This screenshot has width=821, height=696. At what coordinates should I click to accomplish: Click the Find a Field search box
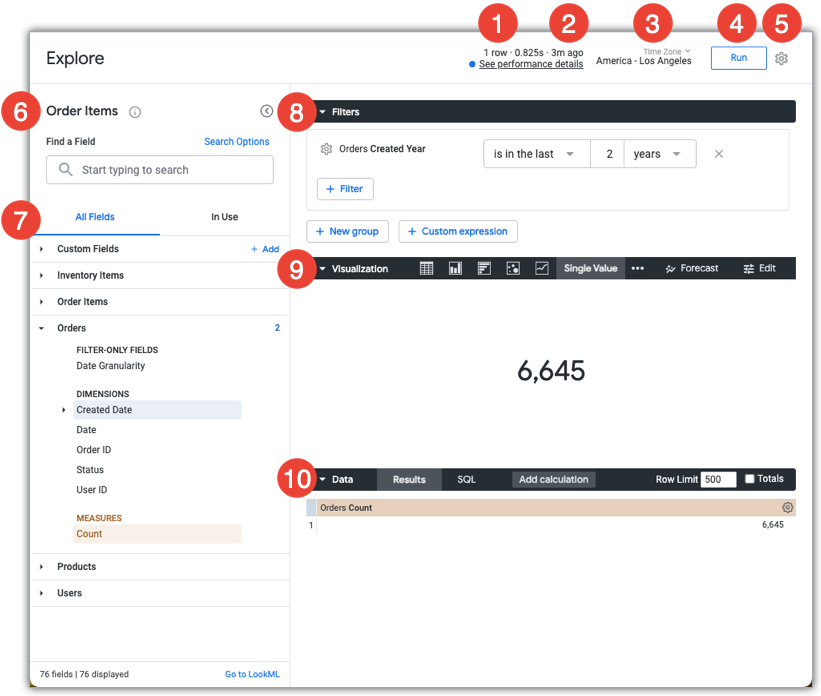tap(160, 170)
